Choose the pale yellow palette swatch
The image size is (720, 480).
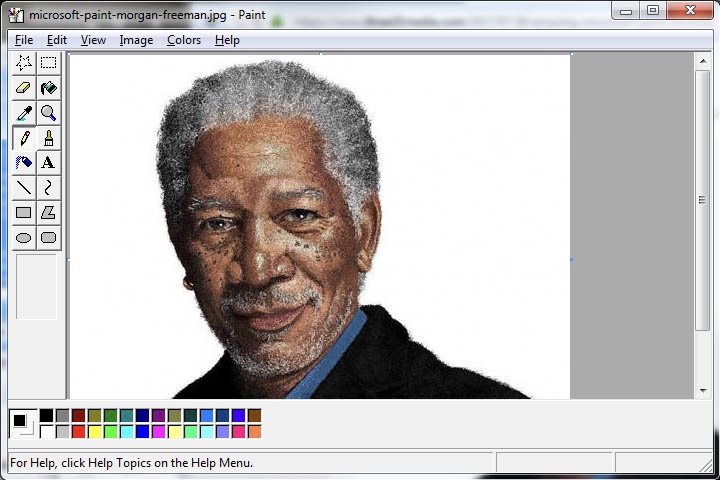click(x=174, y=432)
